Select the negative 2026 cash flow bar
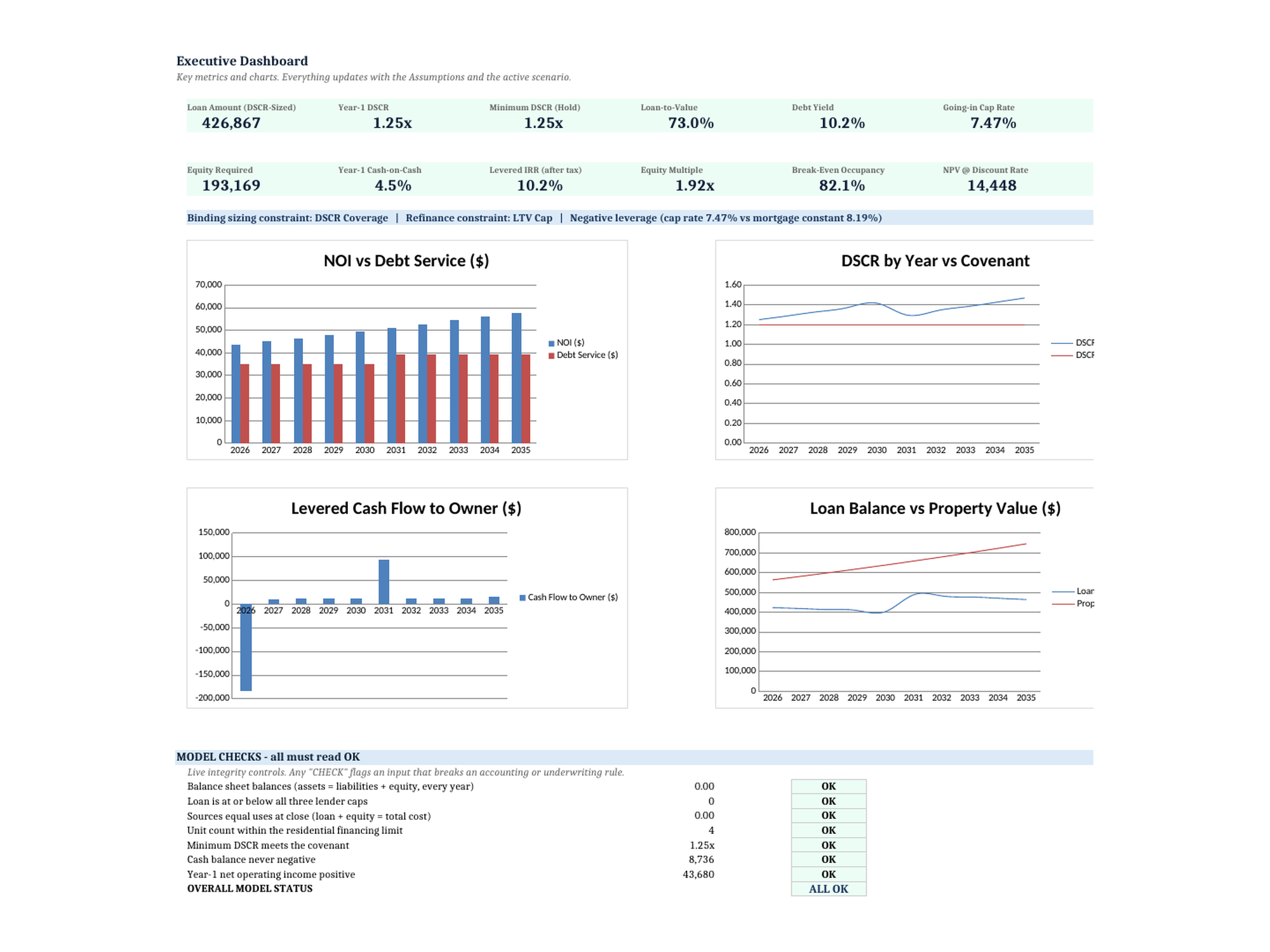This screenshot has height=952, width=1270. click(246, 647)
